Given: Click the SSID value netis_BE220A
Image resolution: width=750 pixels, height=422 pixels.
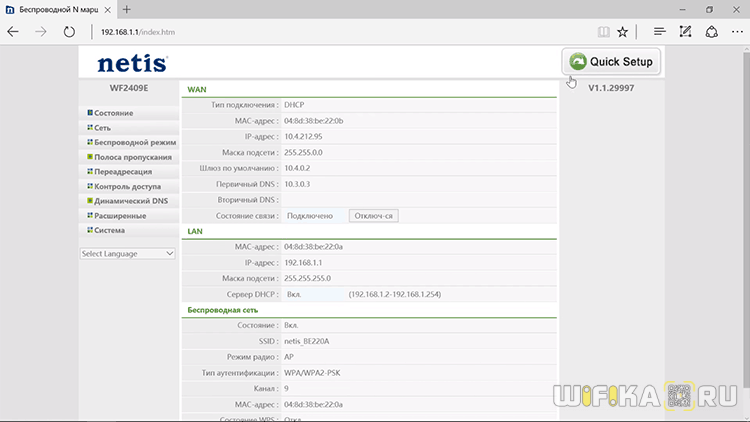Looking at the screenshot, I should [x=307, y=341].
